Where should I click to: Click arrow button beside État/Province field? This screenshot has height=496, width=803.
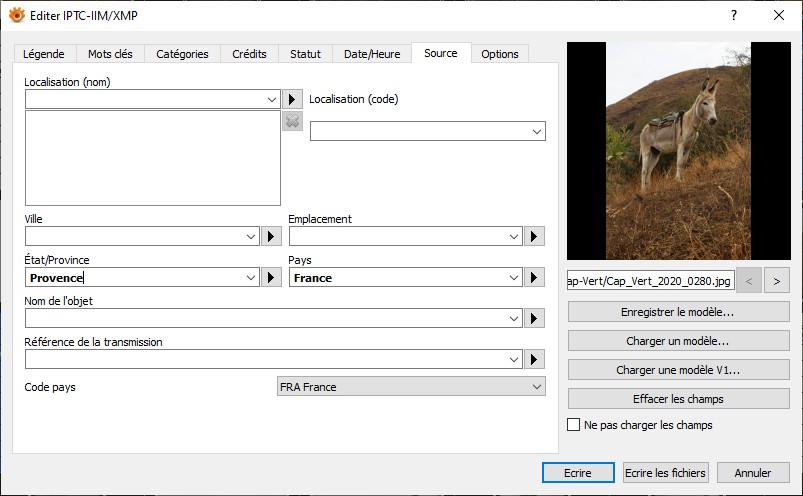tap(271, 278)
